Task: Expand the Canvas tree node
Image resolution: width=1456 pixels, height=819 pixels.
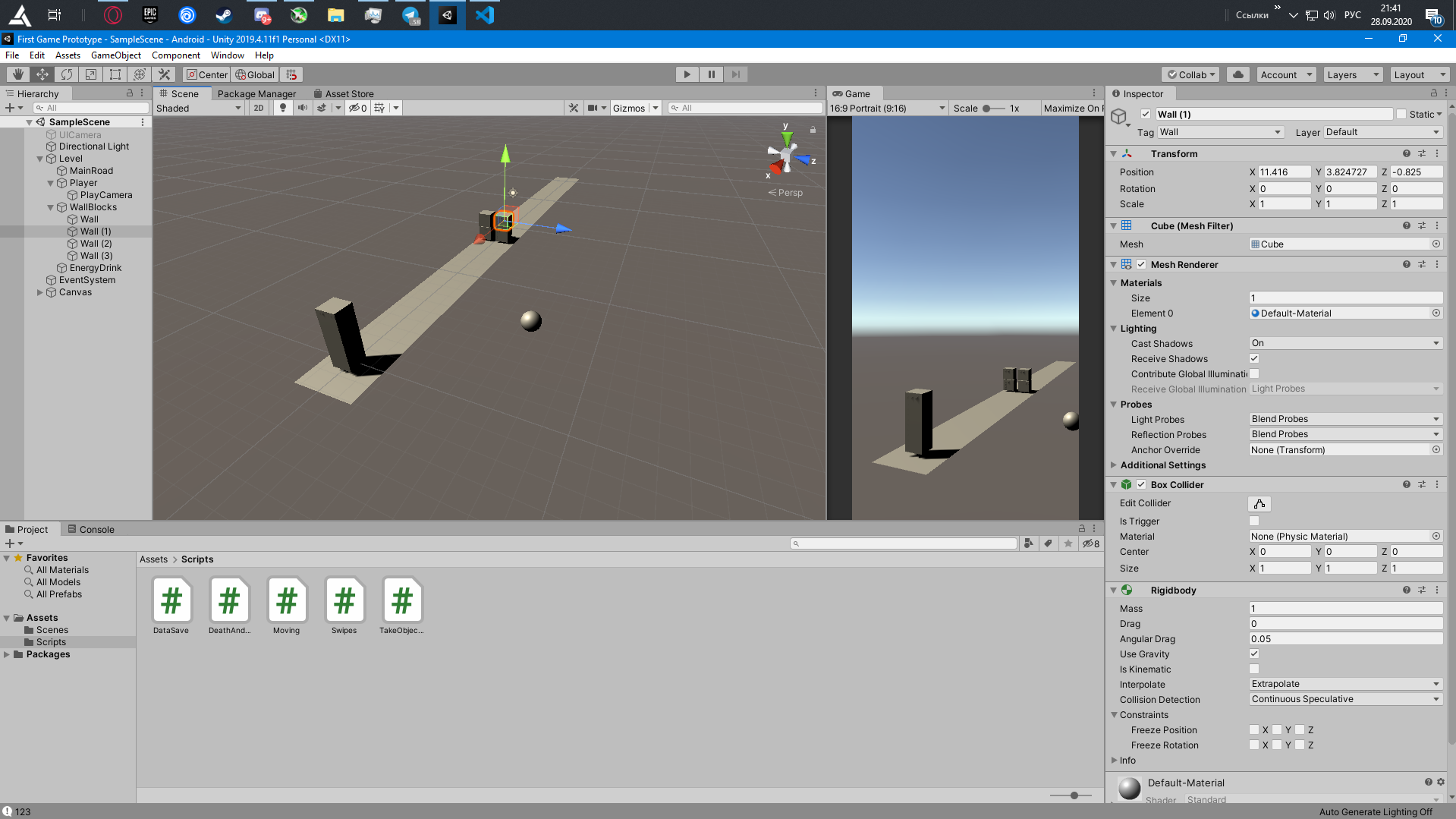Action: pos(40,292)
